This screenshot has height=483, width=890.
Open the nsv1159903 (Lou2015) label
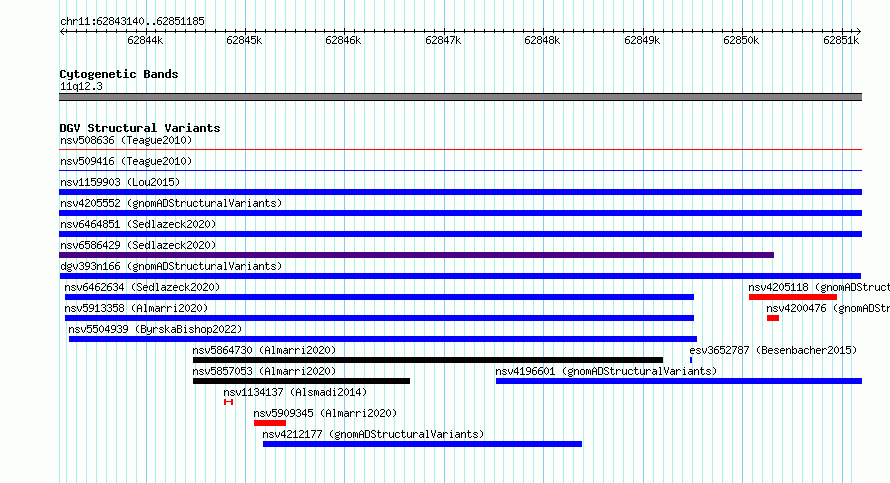click(x=120, y=182)
